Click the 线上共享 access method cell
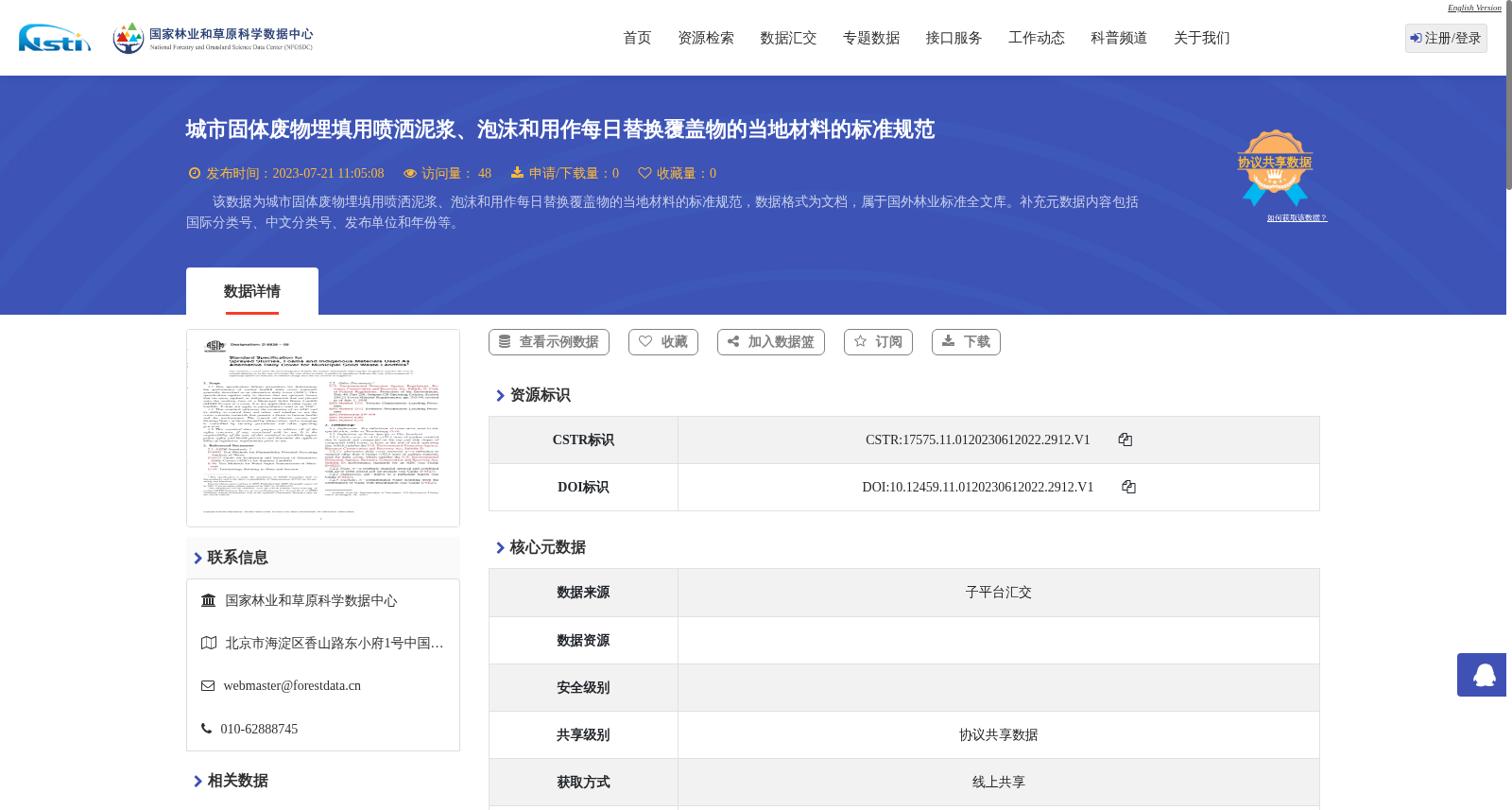This screenshot has height=810, width=1512. (999, 782)
